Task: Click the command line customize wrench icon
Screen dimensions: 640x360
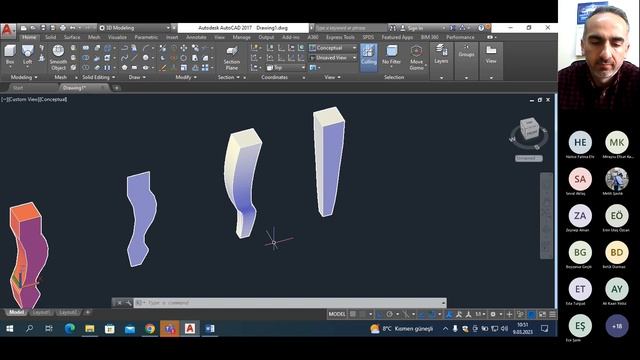Action: [x=128, y=303]
